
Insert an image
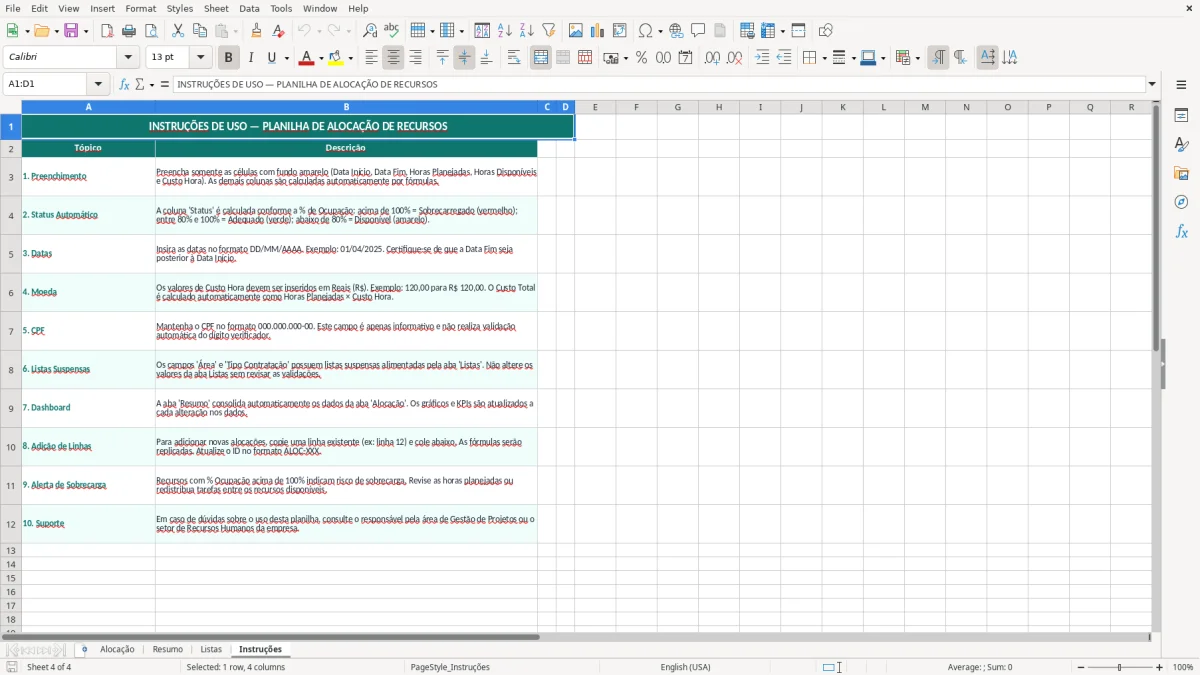[577, 31]
